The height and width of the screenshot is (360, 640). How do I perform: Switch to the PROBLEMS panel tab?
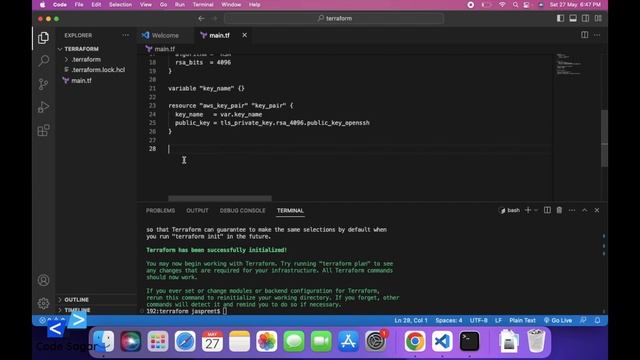point(160,211)
